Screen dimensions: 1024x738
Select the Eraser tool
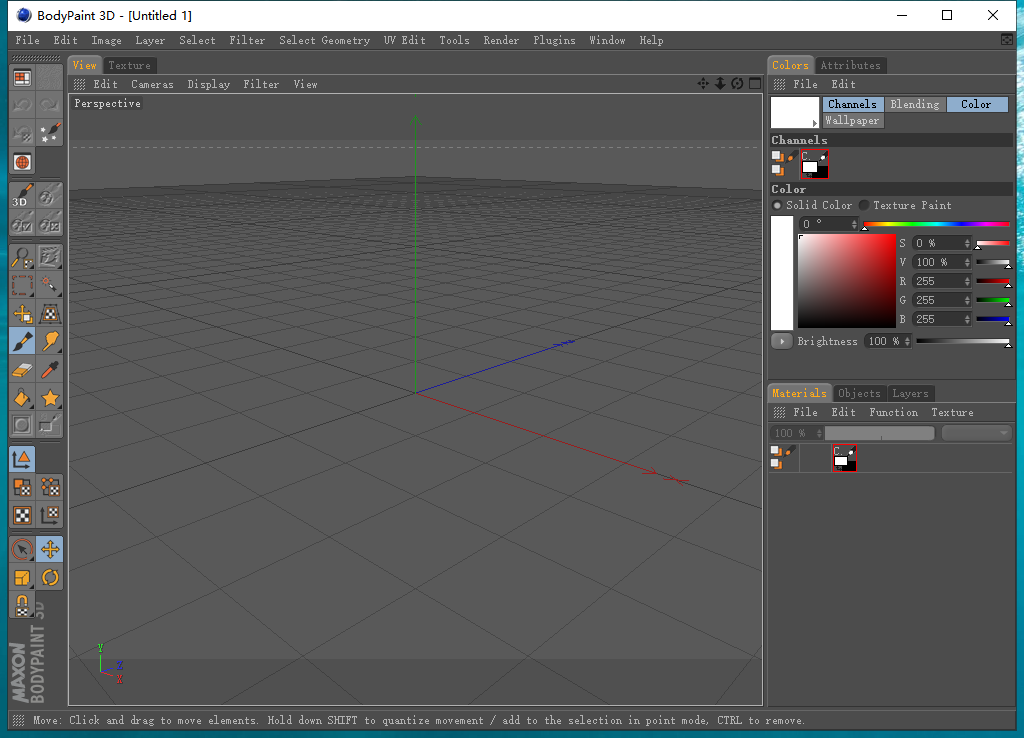coord(22,370)
